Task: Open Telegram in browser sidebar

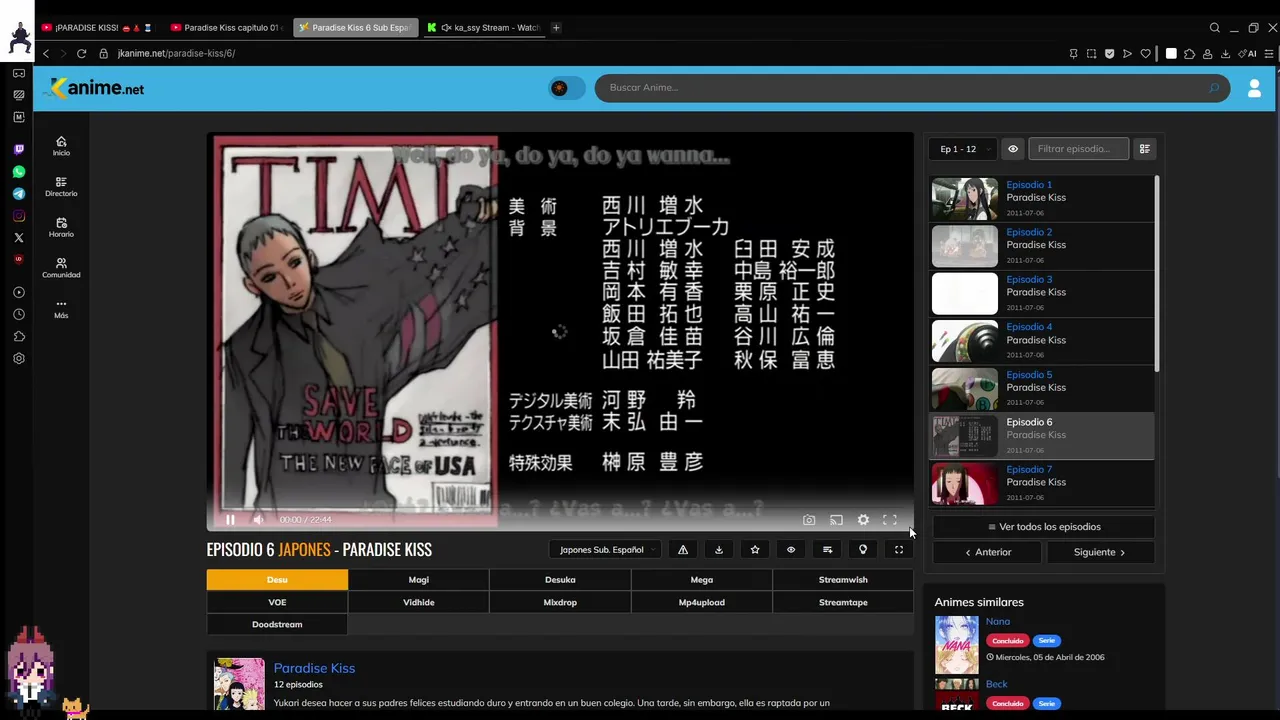Action: [x=18, y=194]
